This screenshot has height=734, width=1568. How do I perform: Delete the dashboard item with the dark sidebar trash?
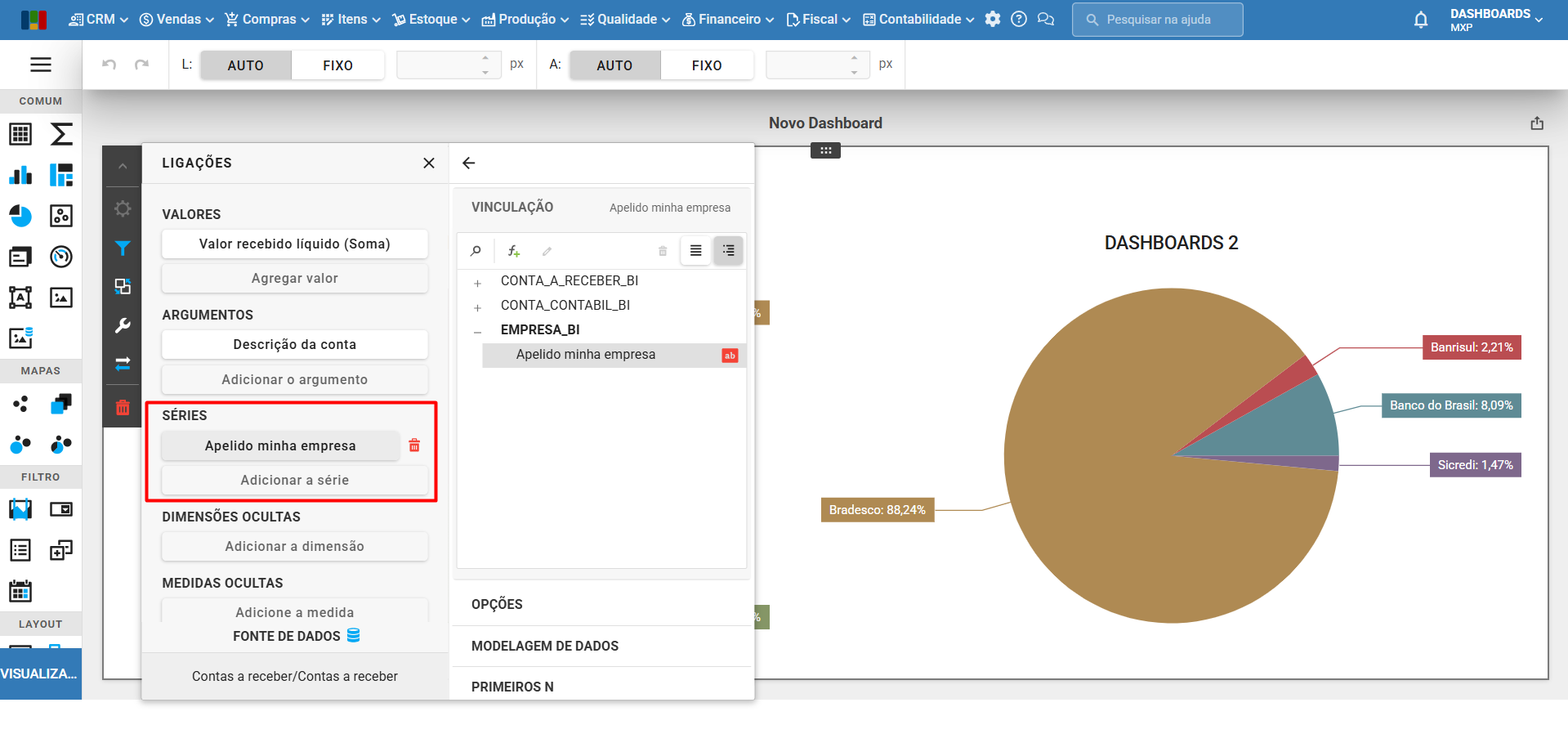pos(123,407)
